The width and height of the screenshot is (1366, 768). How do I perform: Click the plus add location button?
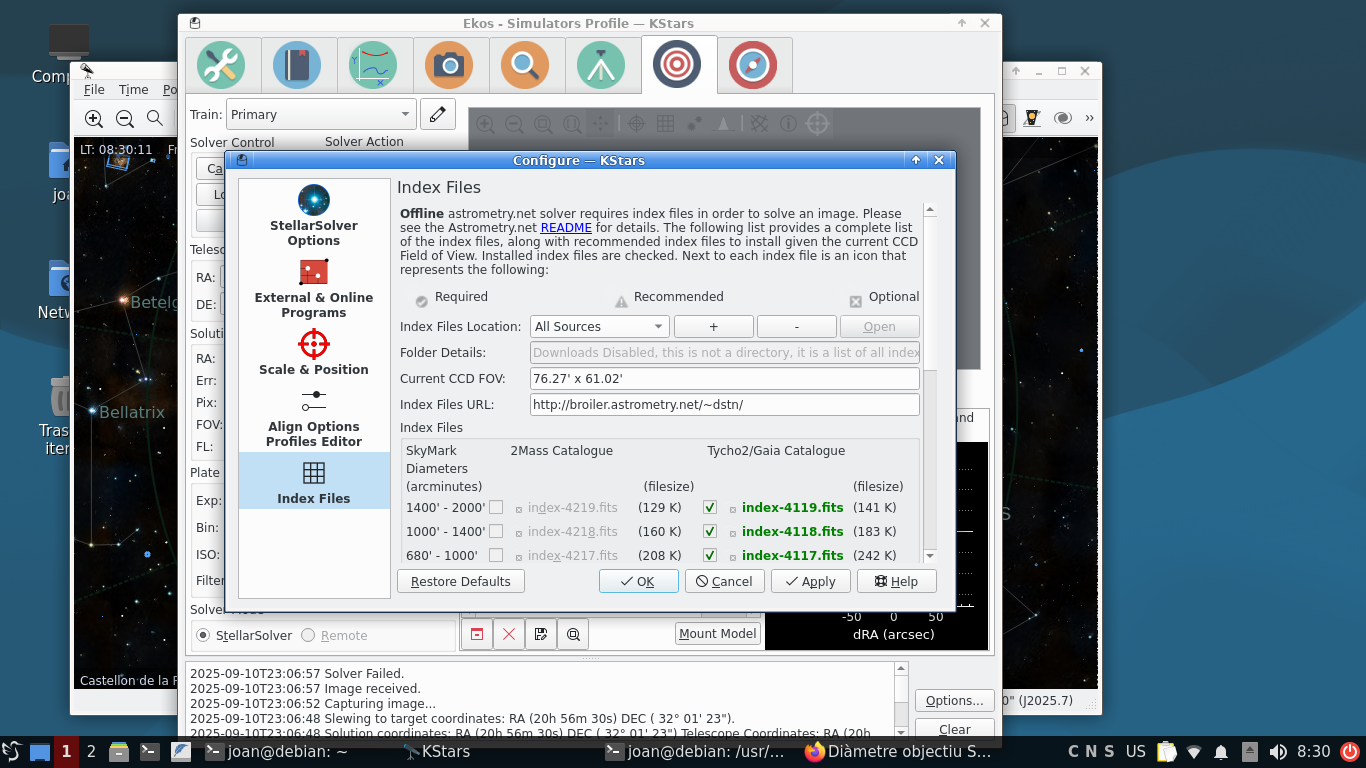pyautogui.click(x=713, y=326)
